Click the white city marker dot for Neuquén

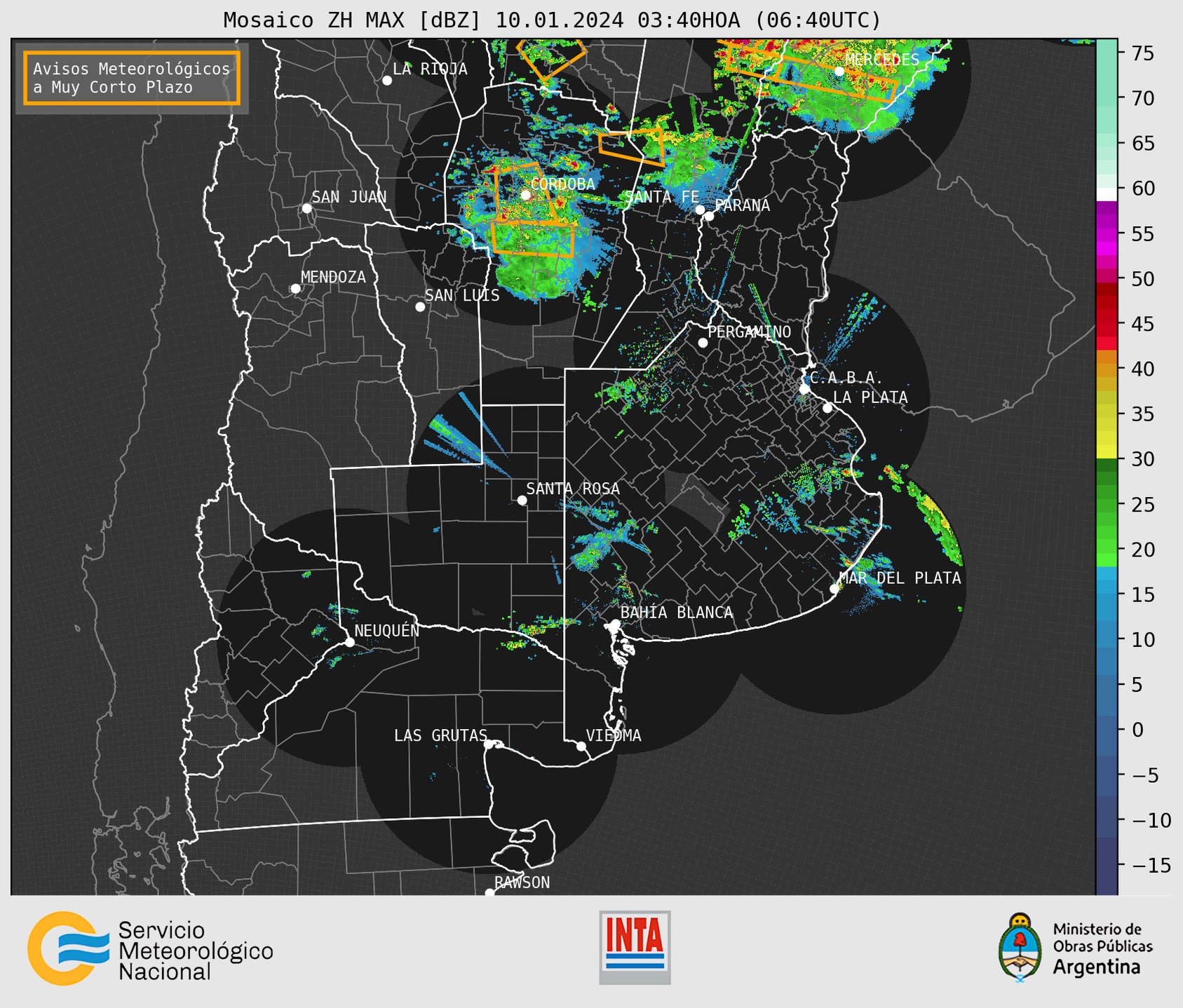(349, 642)
